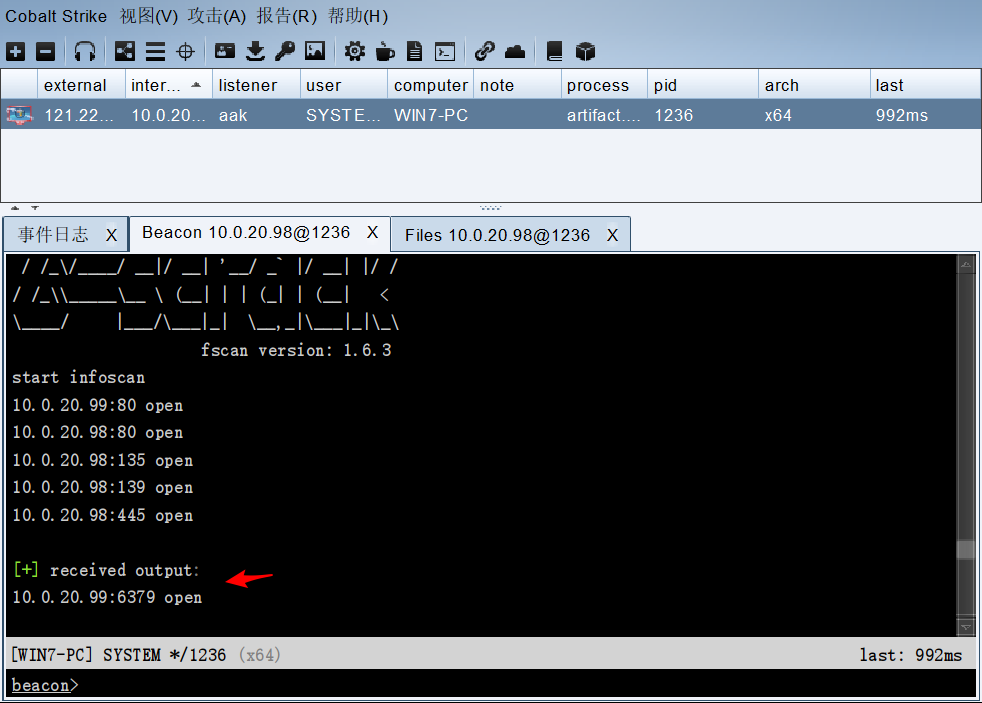The image size is (982, 703).
Task: Click the chain link host file icon
Action: click(x=485, y=51)
